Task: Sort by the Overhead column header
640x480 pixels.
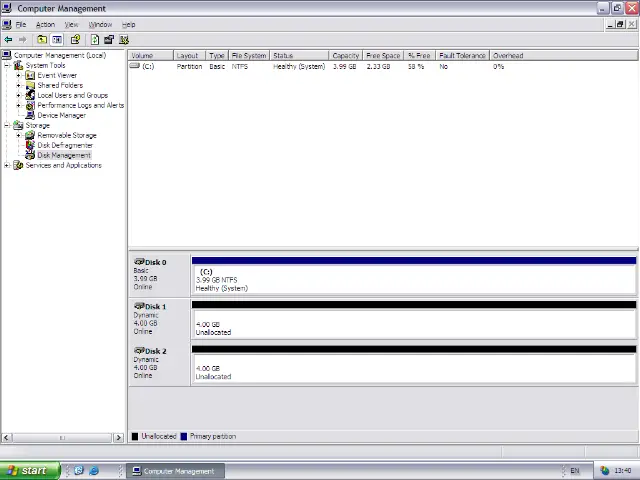Action: (563, 56)
